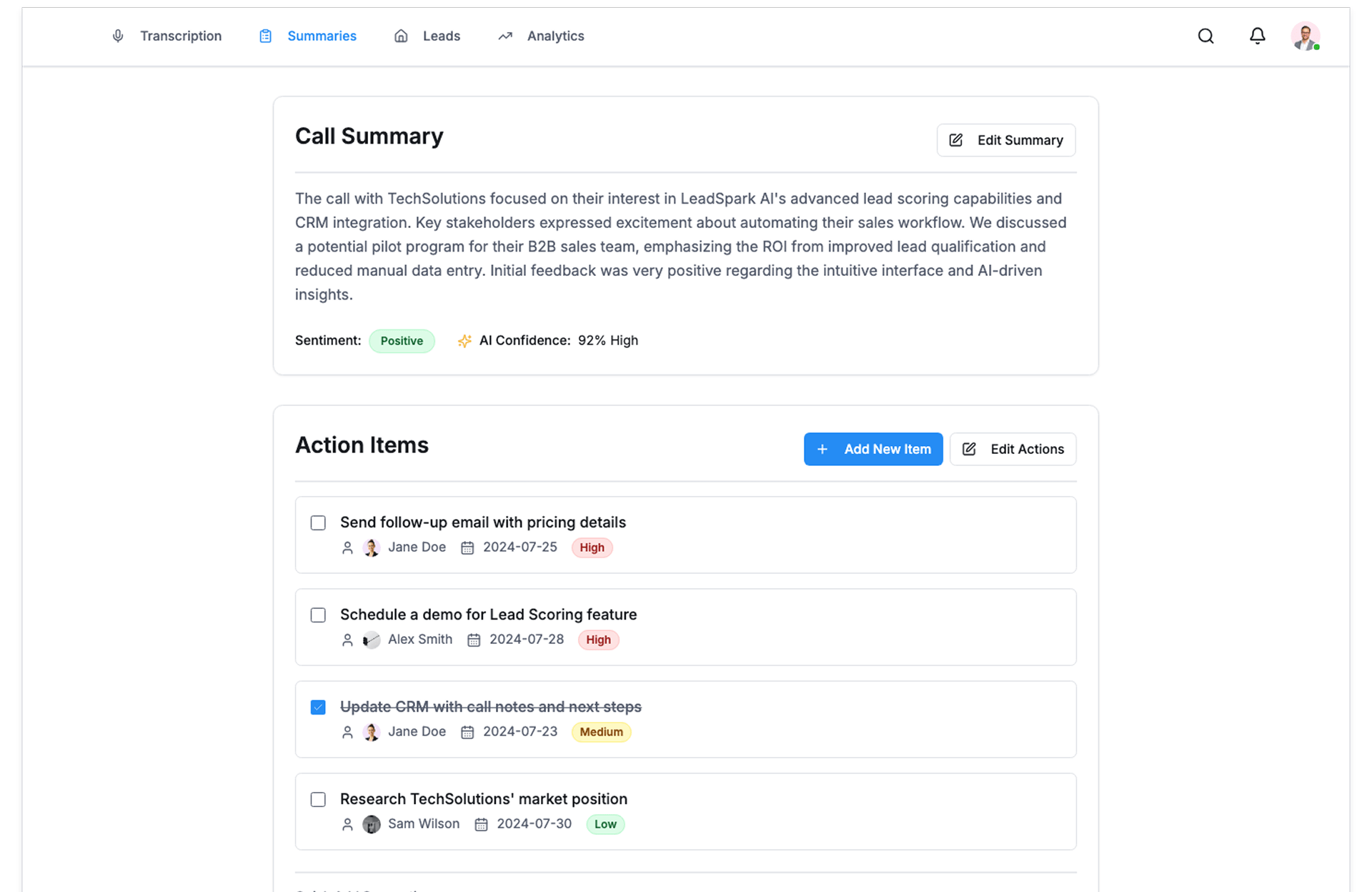Open the search icon in header
This screenshot has width=1372, height=892.
pos(1206,36)
